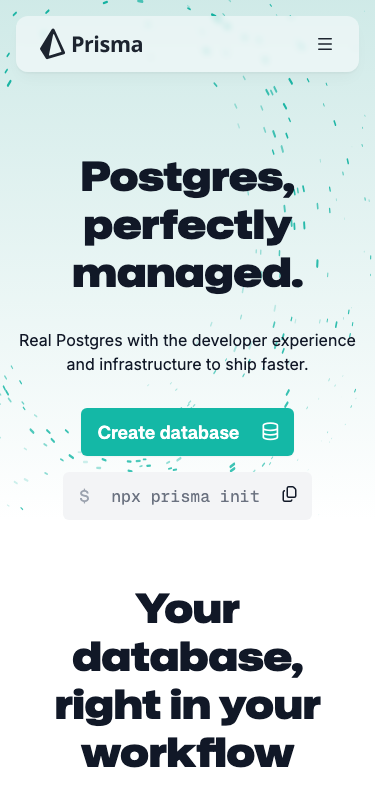Click the Create database button
The width and height of the screenshot is (375, 812).
pyautogui.click(x=188, y=432)
